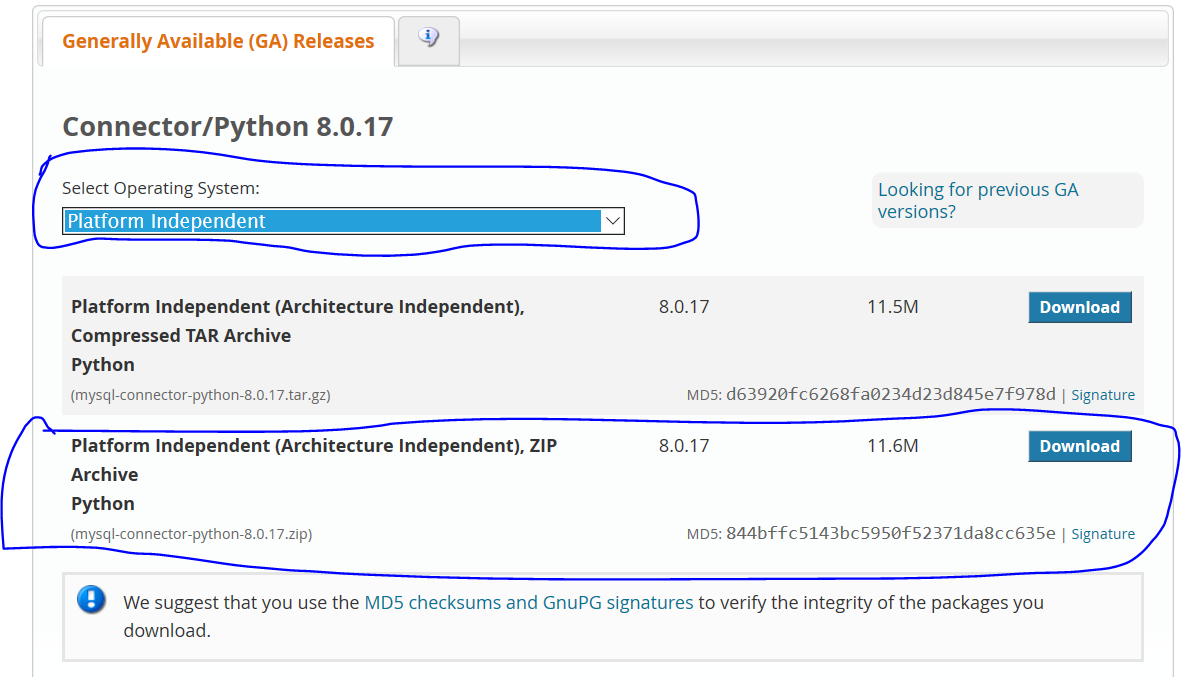Open the Signature link for the zip file

[1103, 534]
